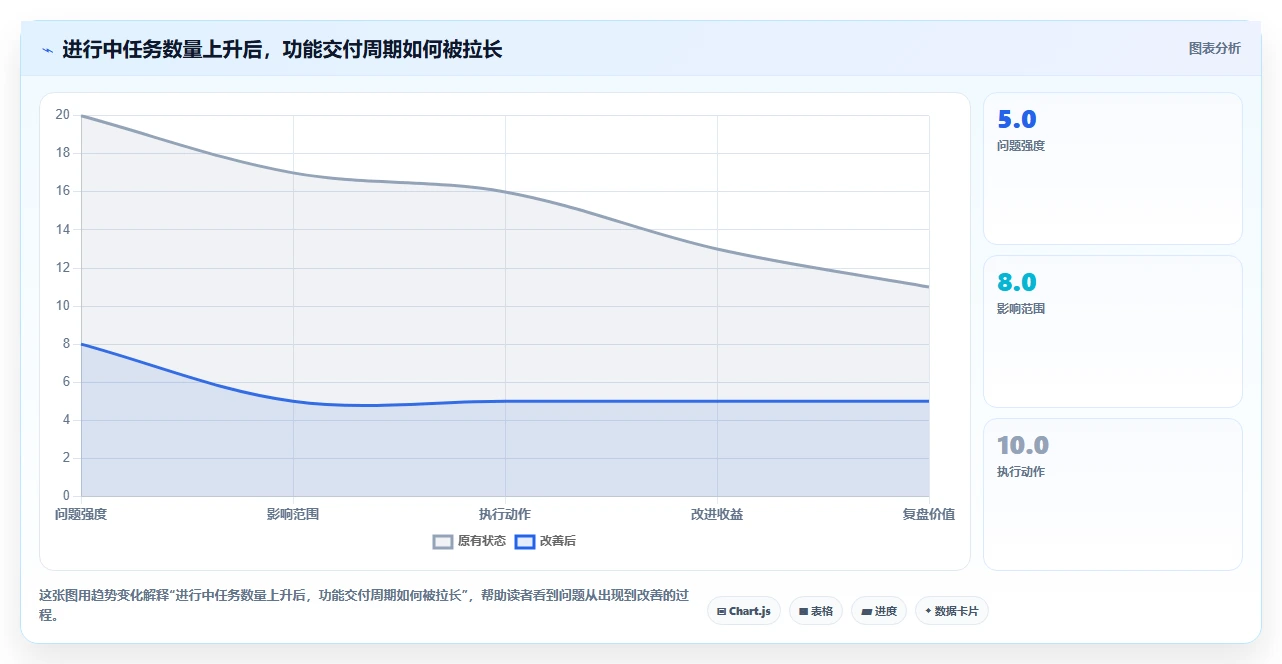This screenshot has height=664, width=1282.
Task: Click the icon inside the 数据卡片 tag
Action: coord(928,611)
